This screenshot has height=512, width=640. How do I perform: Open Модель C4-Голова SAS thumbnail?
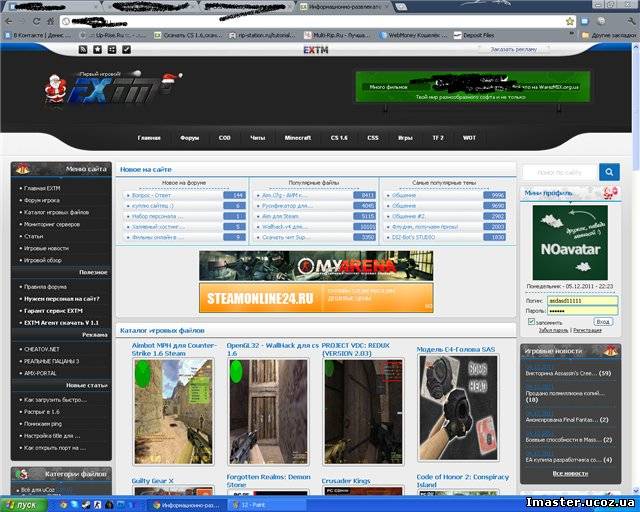pos(458,408)
